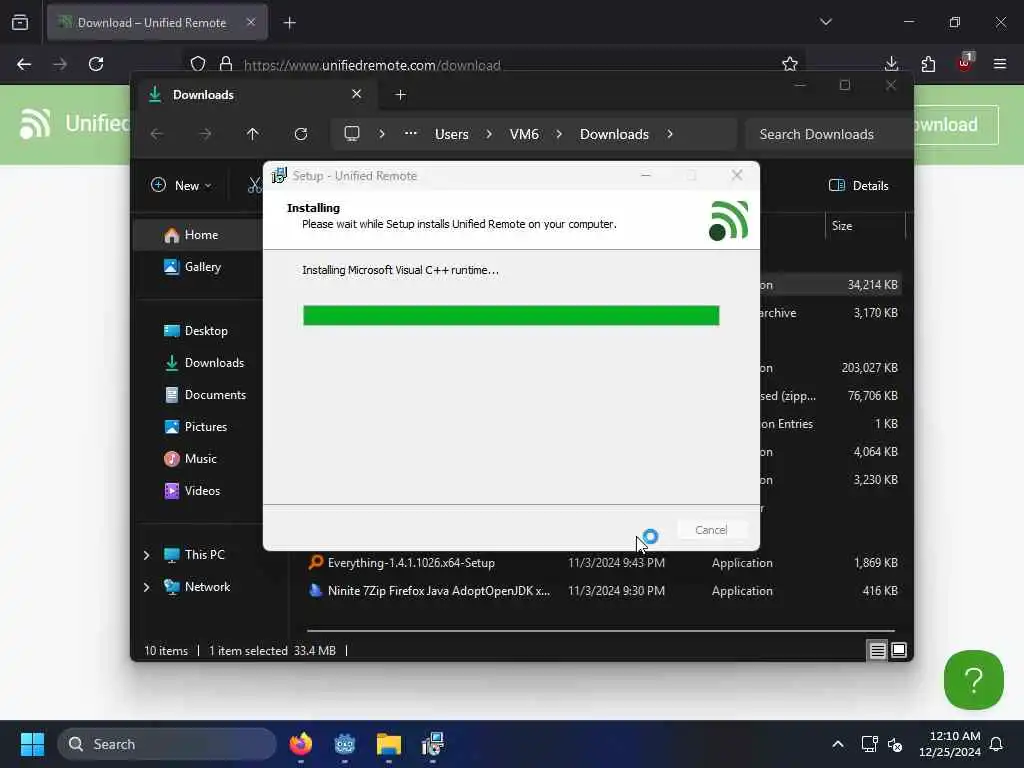Add a new File Explorer tab
Image resolution: width=1024 pixels, height=768 pixels.
point(400,95)
